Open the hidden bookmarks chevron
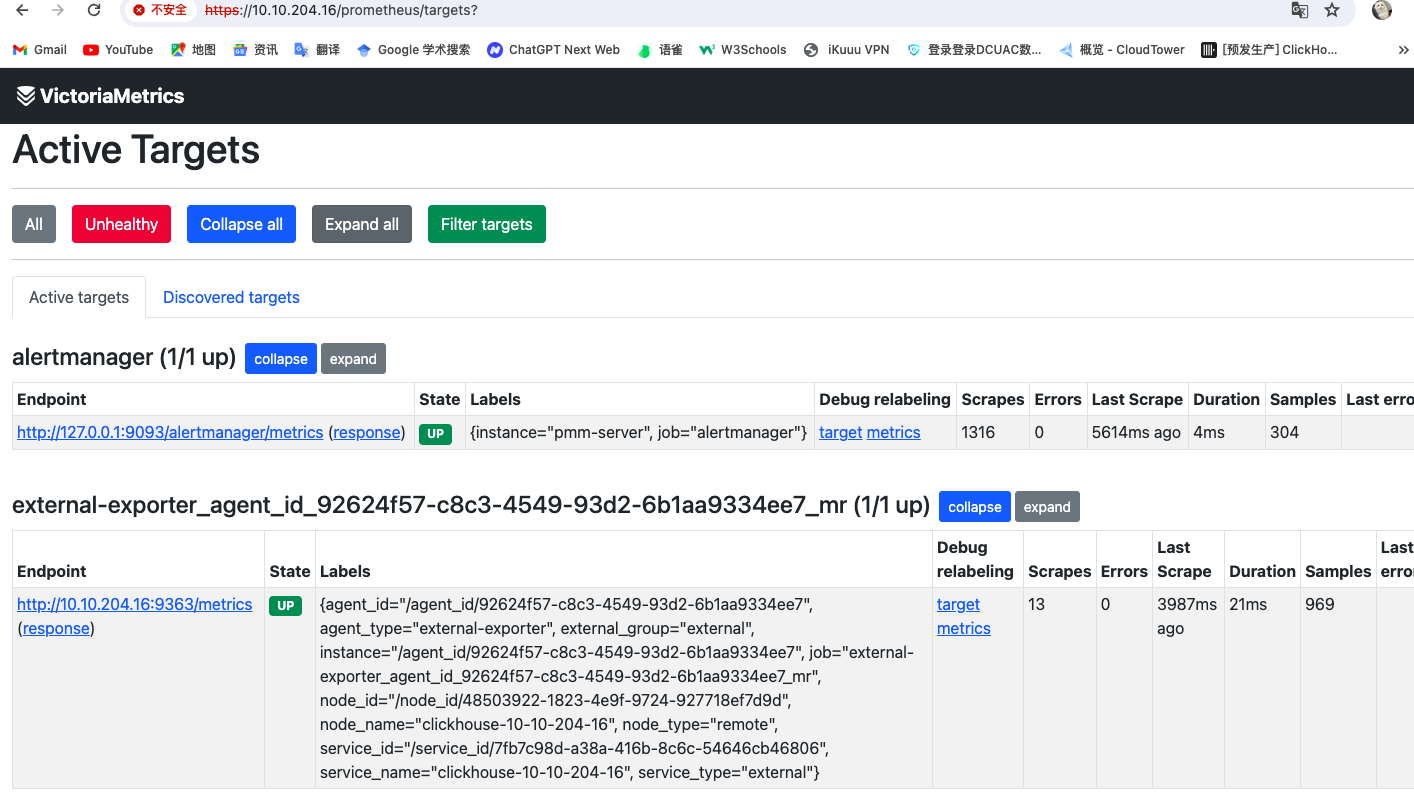Viewport: 1414px width, 811px height. click(1404, 49)
